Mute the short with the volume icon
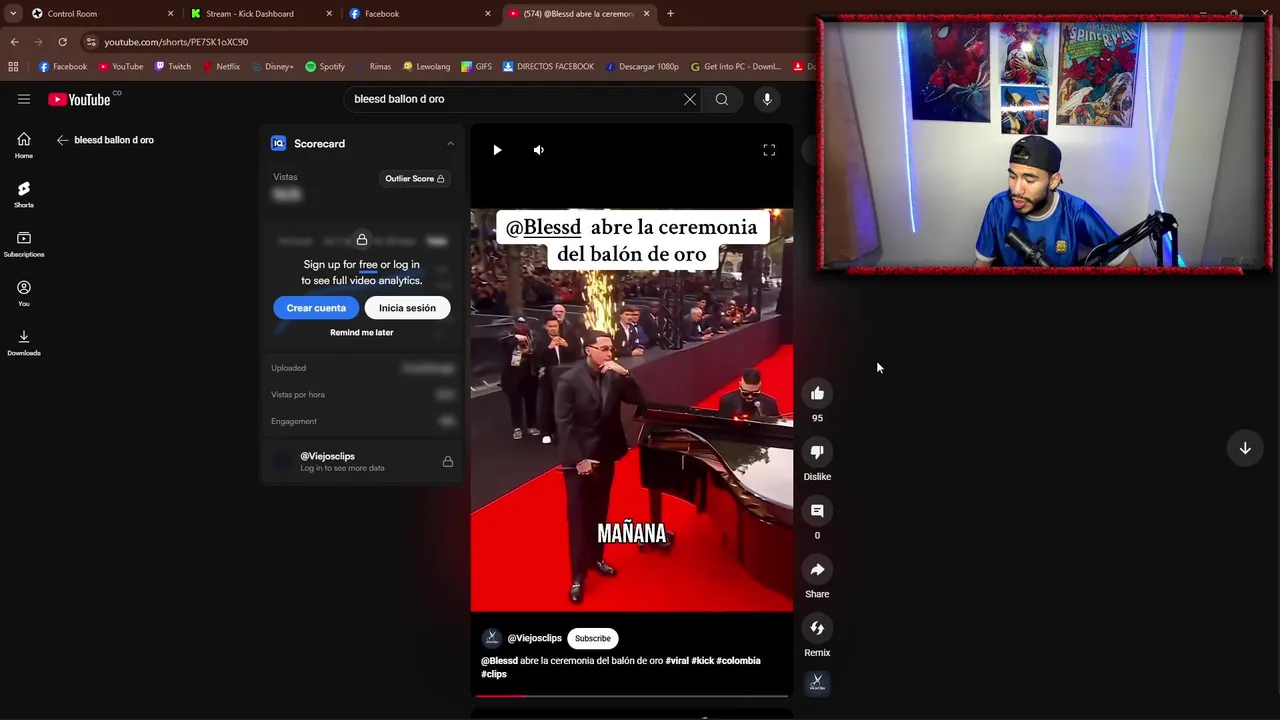Screen dimensions: 1280x720 pos(538,150)
